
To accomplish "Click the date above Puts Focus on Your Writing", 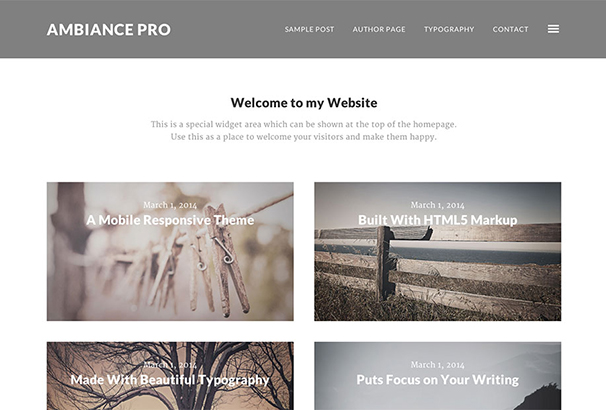I will tap(437, 365).
